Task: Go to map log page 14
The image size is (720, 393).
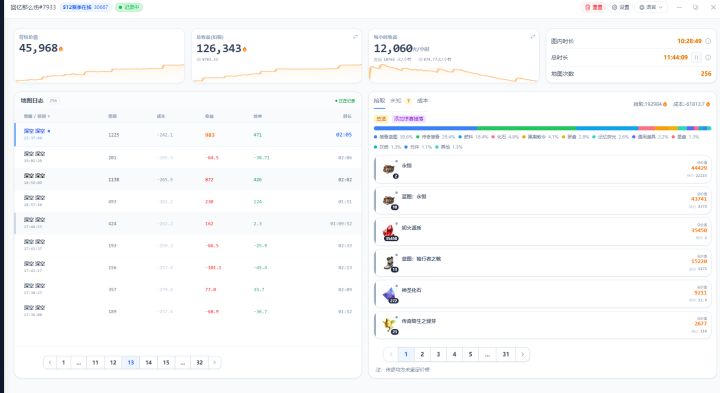Action: [x=148, y=362]
